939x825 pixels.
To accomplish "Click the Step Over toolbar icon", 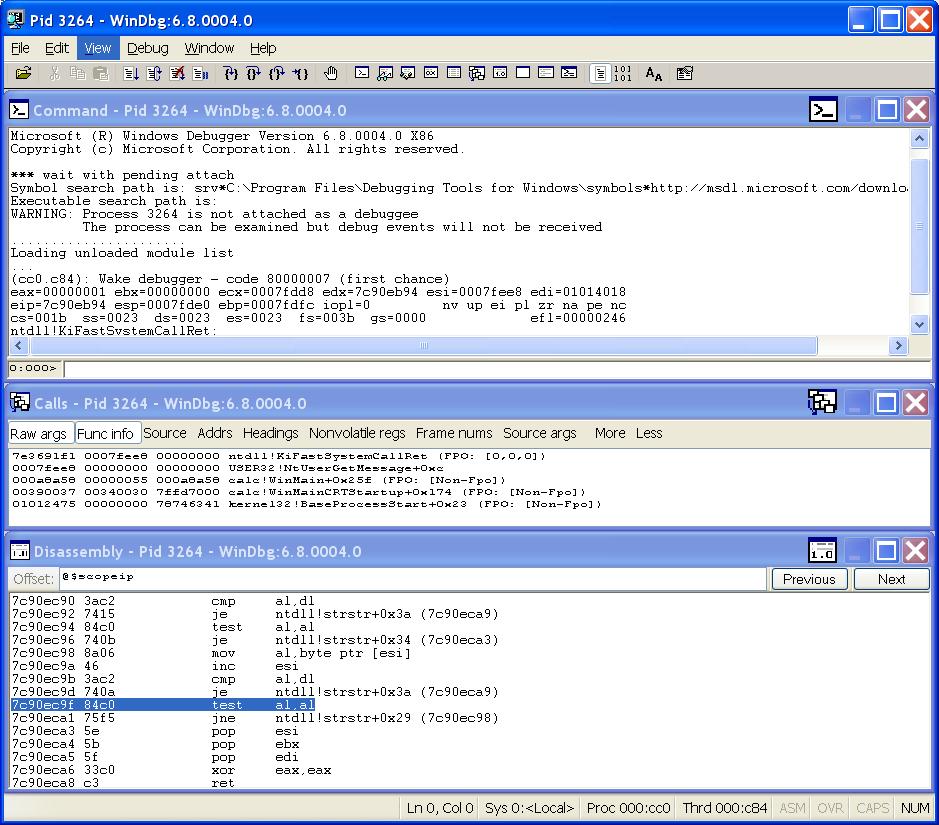I will 254,74.
